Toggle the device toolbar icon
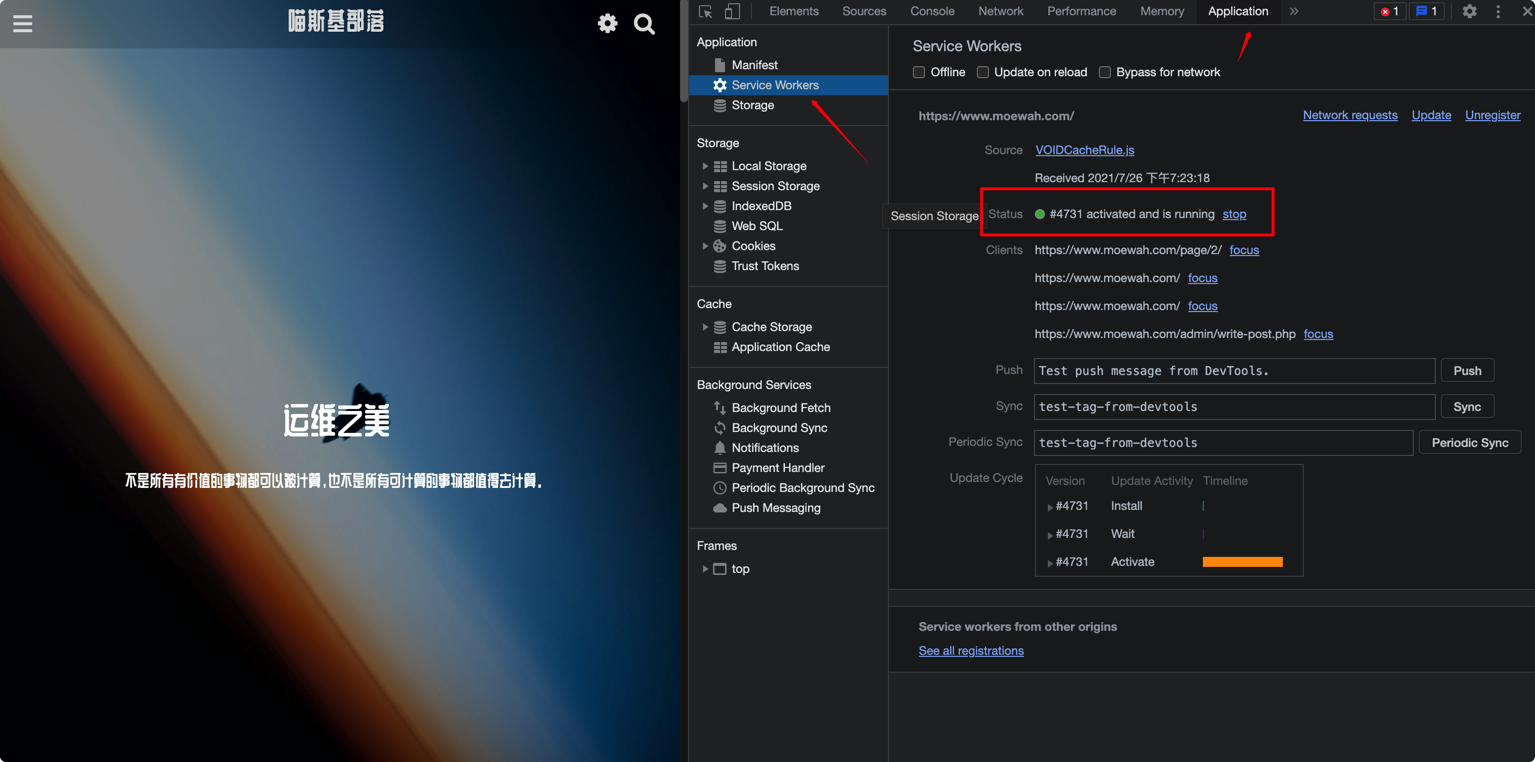 732,12
